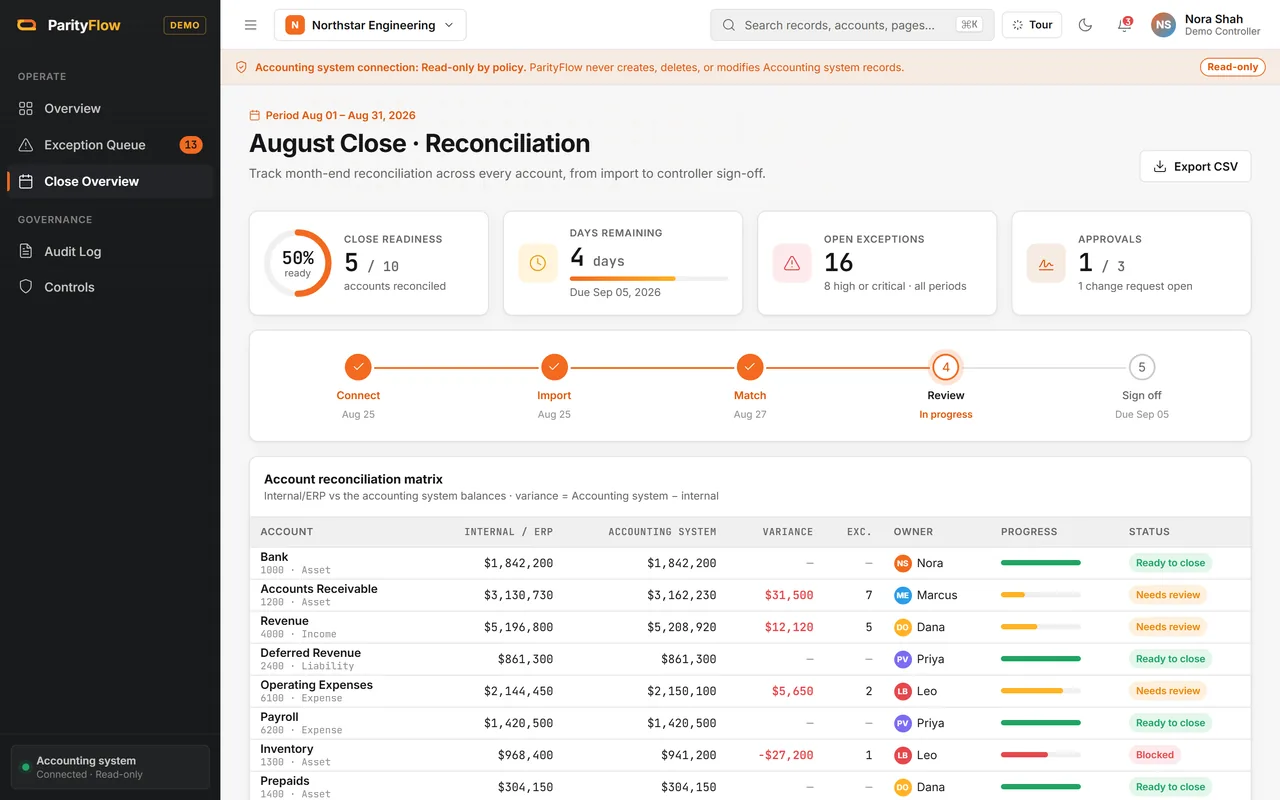Click Nora Shah's NS avatar in header
Image resolution: width=1280 pixels, height=800 pixels.
click(x=1163, y=25)
